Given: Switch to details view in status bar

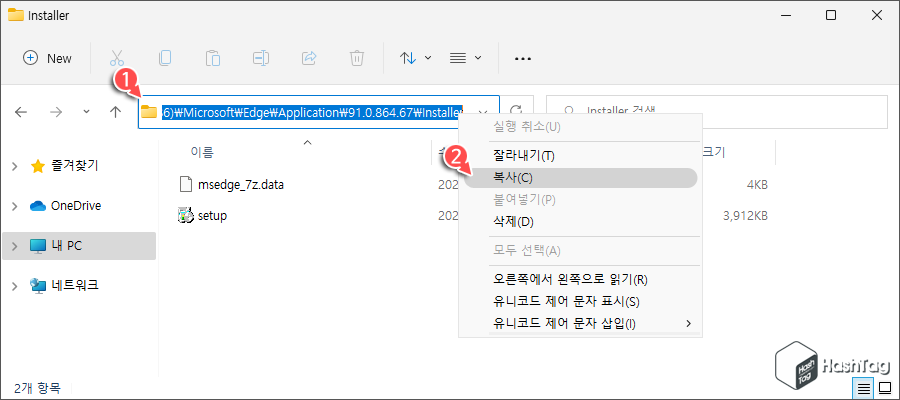Looking at the screenshot, I should coord(864,389).
